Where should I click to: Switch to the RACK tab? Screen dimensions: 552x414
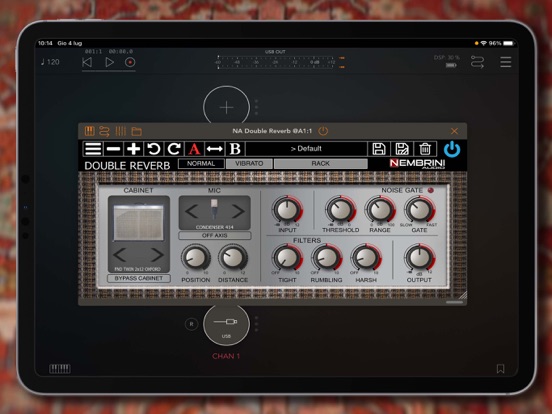[x=321, y=163]
